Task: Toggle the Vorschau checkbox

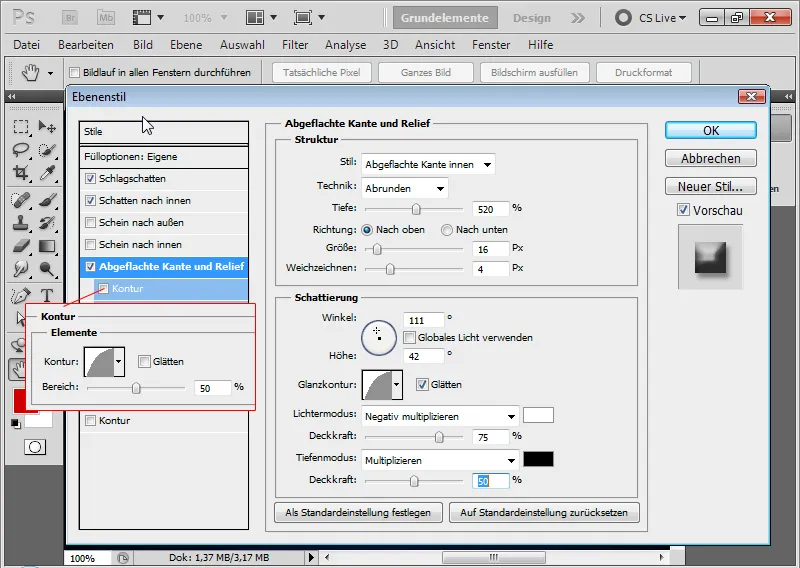Action: point(683,210)
